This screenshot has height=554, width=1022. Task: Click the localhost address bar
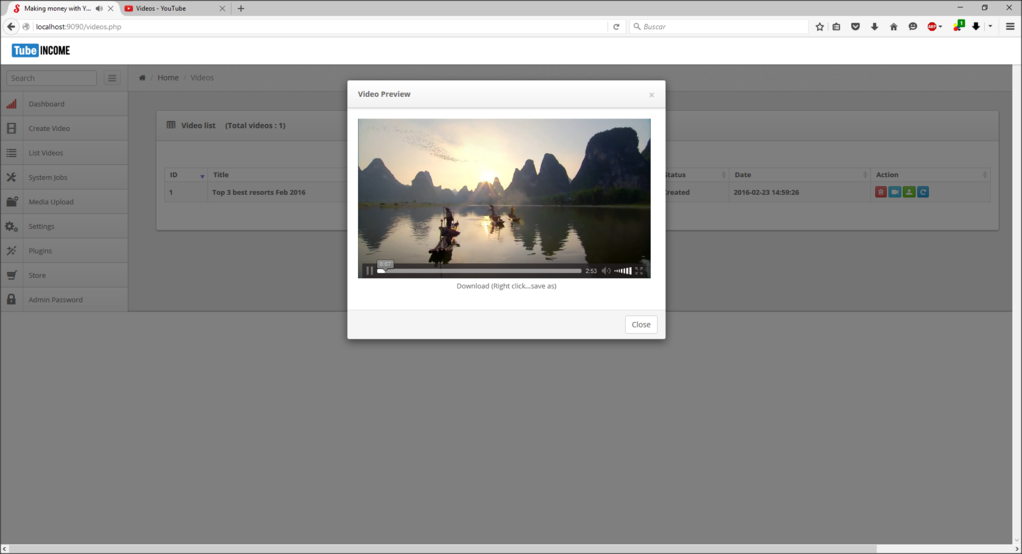(x=319, y=27)
